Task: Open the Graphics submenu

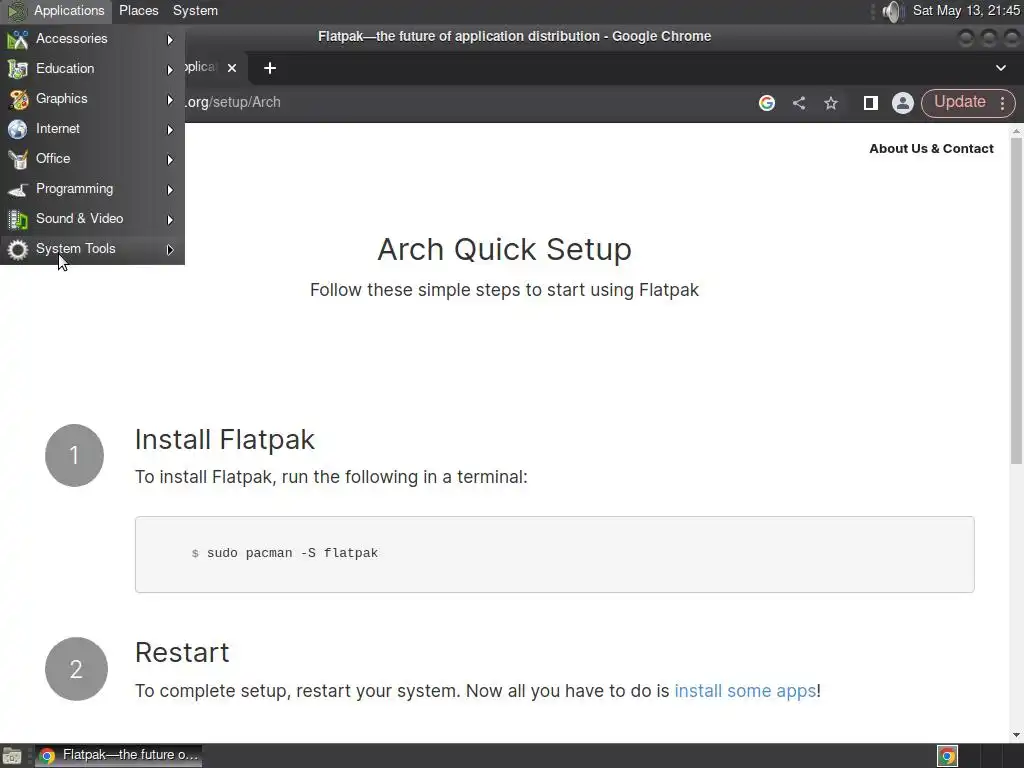Action: [x=92, y=99]
